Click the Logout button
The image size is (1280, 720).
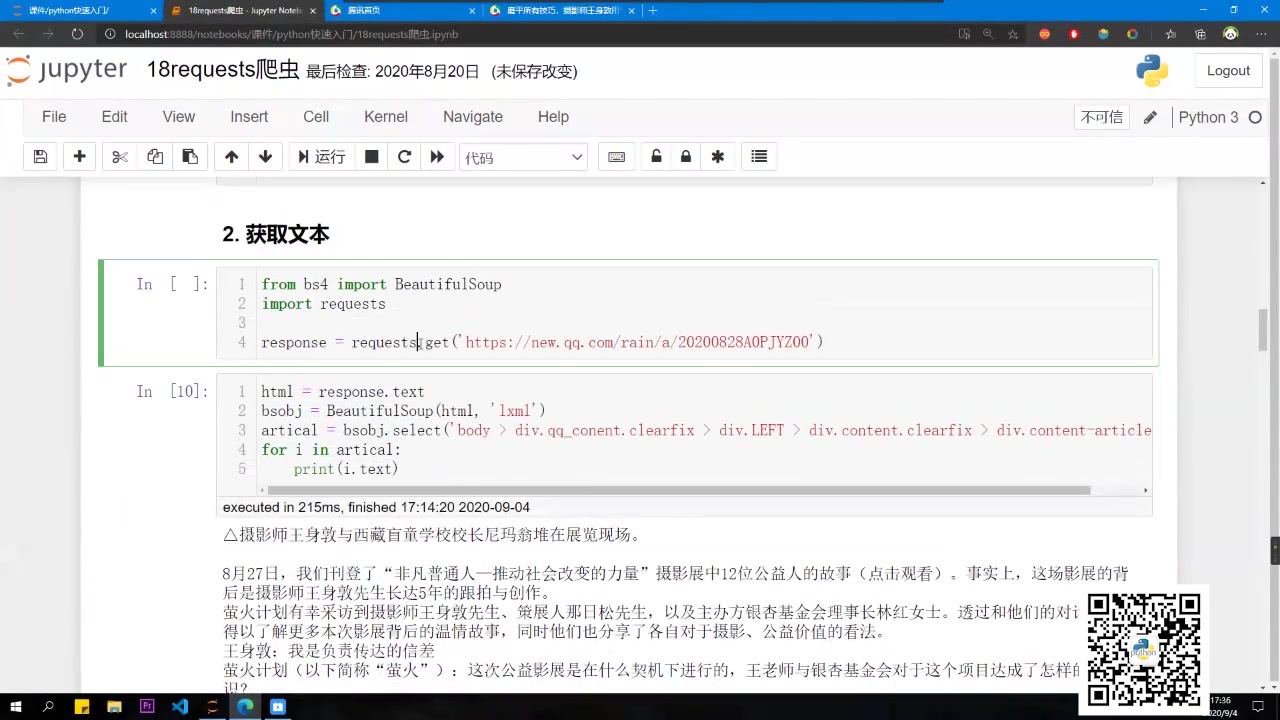(x=1228, y=70)
